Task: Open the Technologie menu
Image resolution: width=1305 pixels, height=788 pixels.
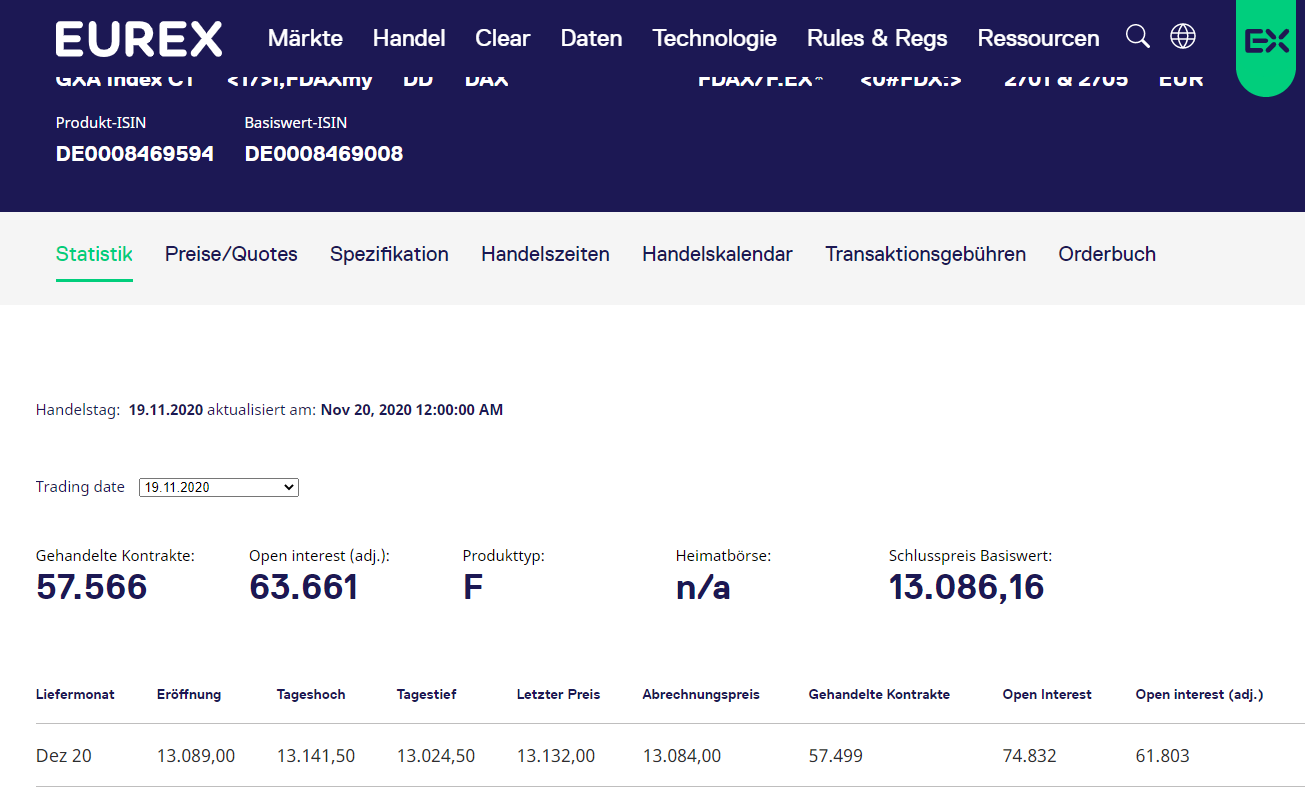Action: pyautogui.click(x=714, y=39)
